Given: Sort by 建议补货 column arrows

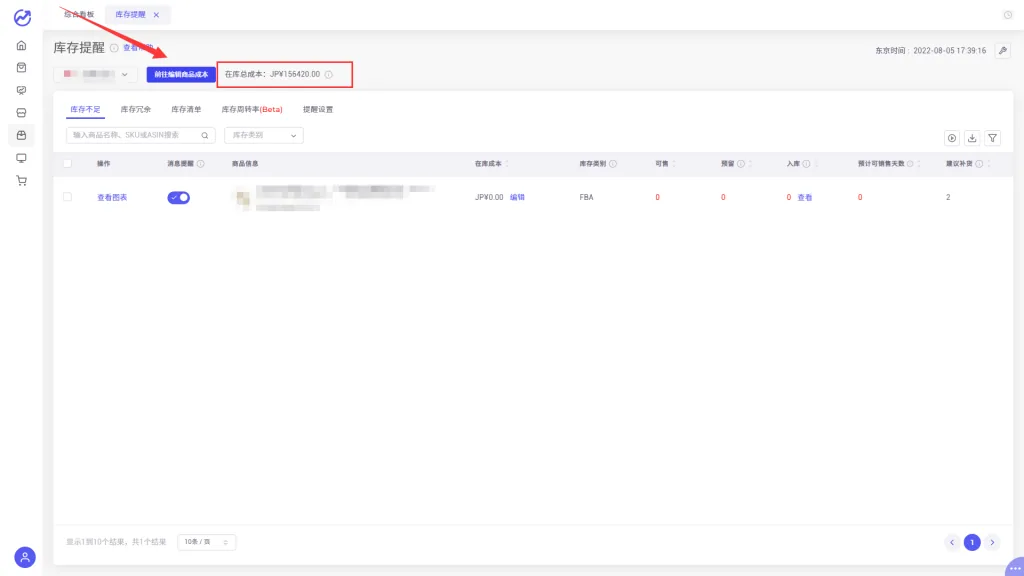Looking at the screenshot, I should 989,164.
